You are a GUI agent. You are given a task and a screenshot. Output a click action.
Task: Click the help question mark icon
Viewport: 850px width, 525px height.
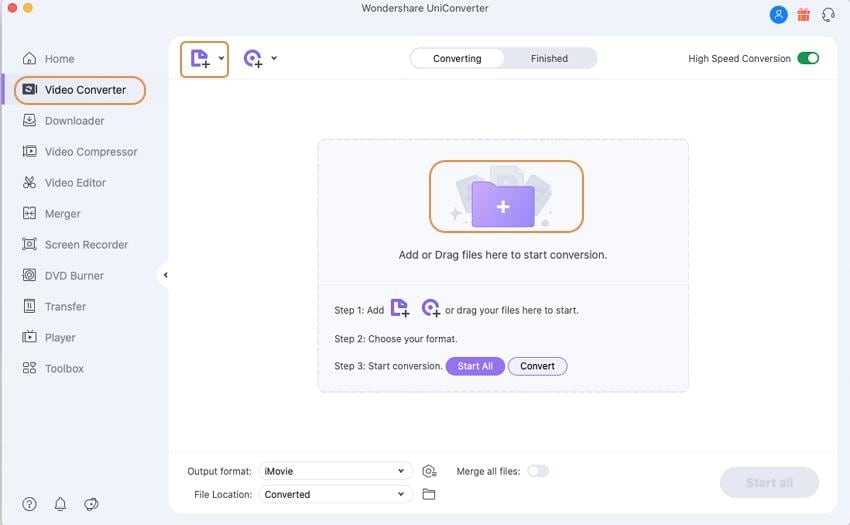coord(30,504)
